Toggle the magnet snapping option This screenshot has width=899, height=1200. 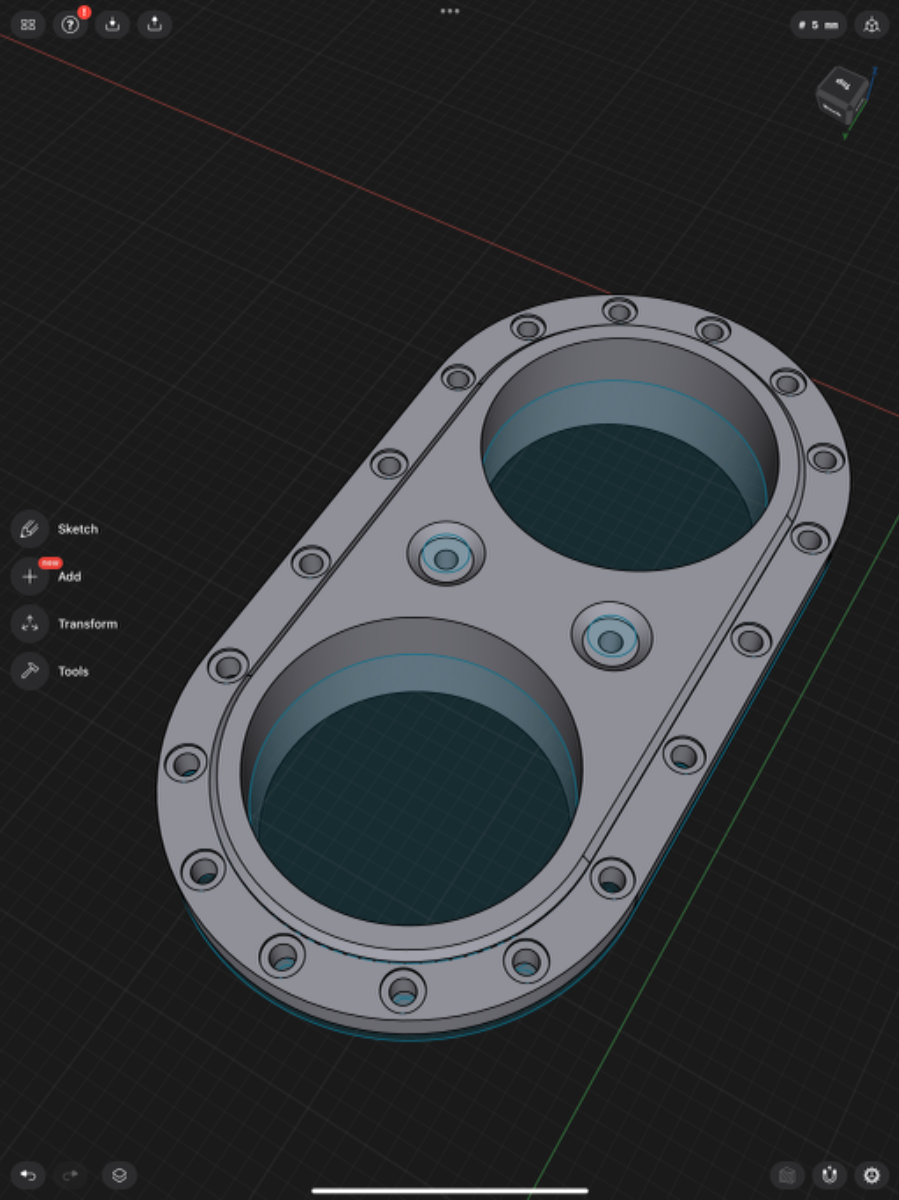point(829,1175)
